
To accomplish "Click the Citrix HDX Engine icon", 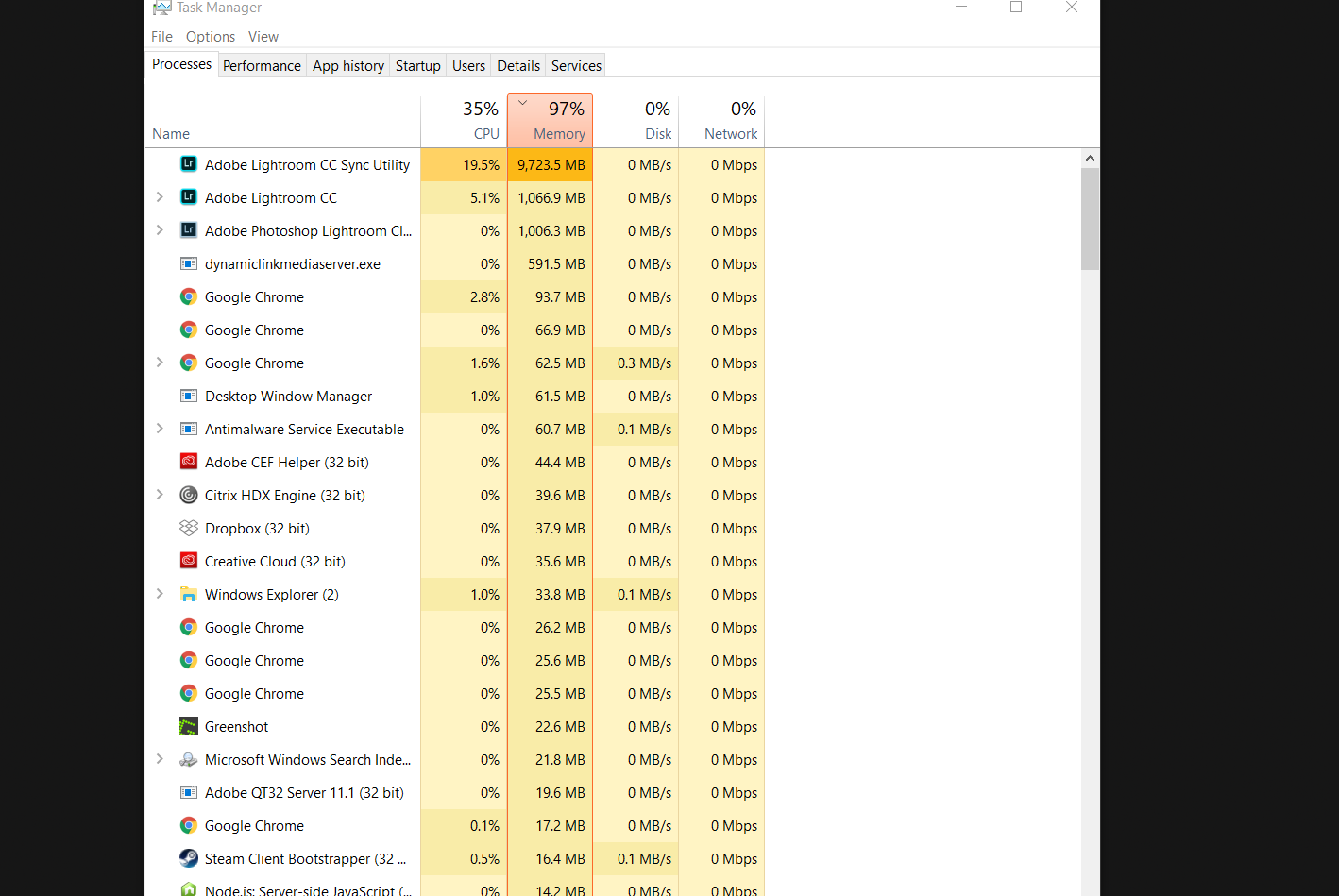I will (189, 495).
